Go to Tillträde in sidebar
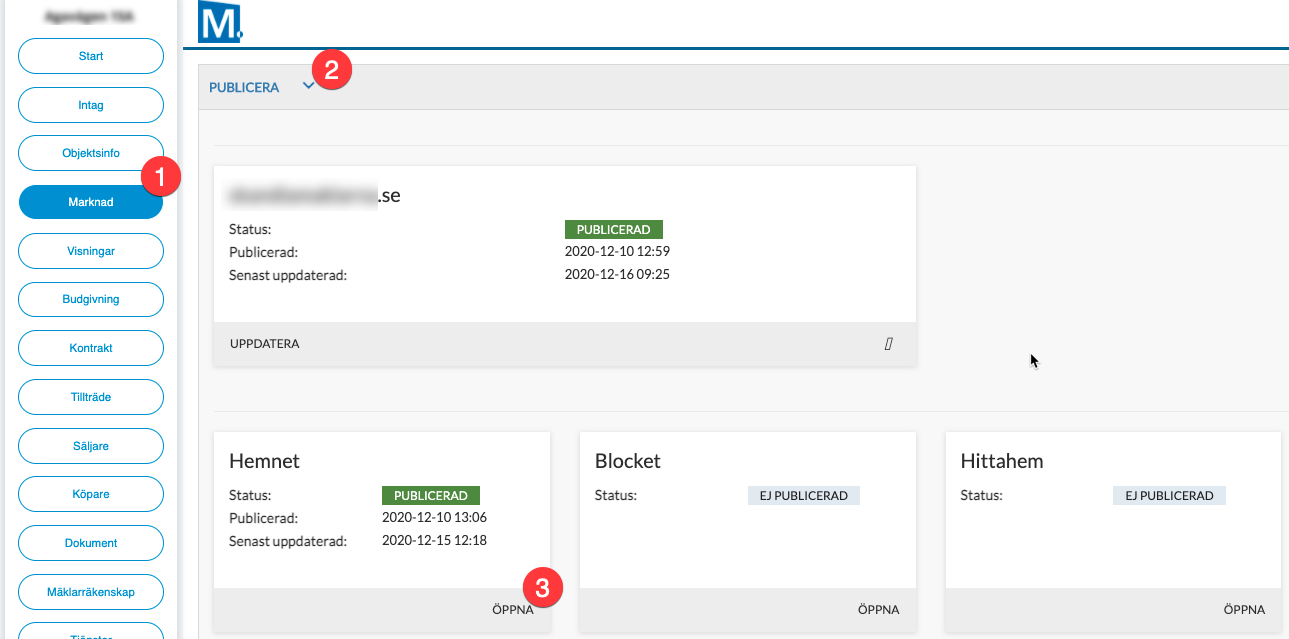This screenshot has width=1289, height=639. (x=91, y=397)
